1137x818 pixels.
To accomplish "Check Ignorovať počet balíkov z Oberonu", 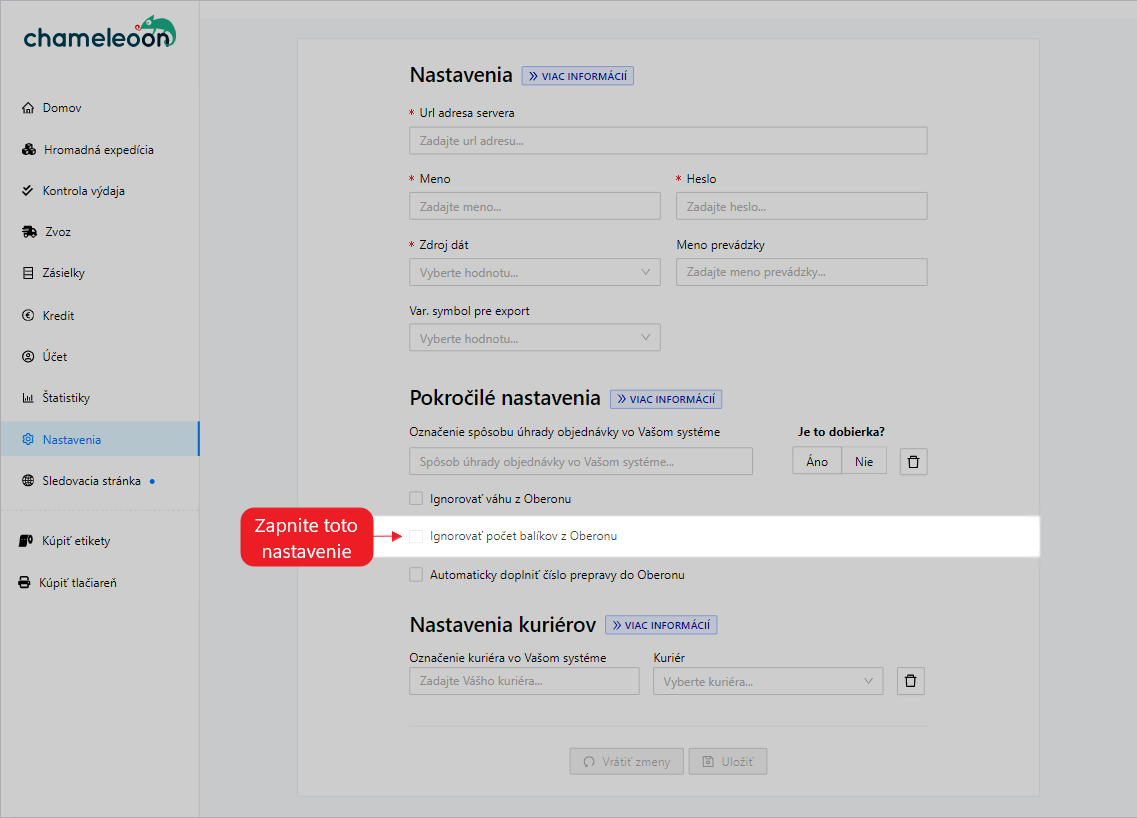I will (x=416, y=536).
